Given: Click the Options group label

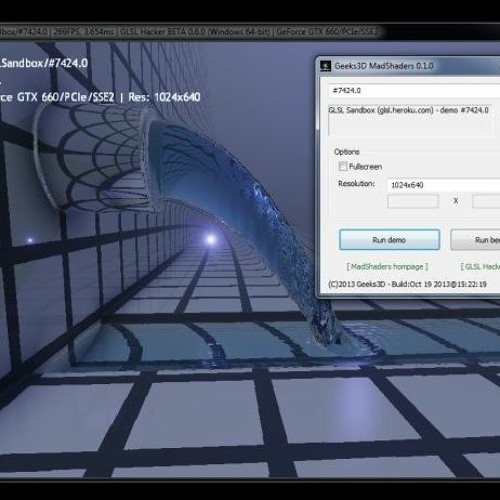Looking at the screenshot, I should (x=347, y=152).
